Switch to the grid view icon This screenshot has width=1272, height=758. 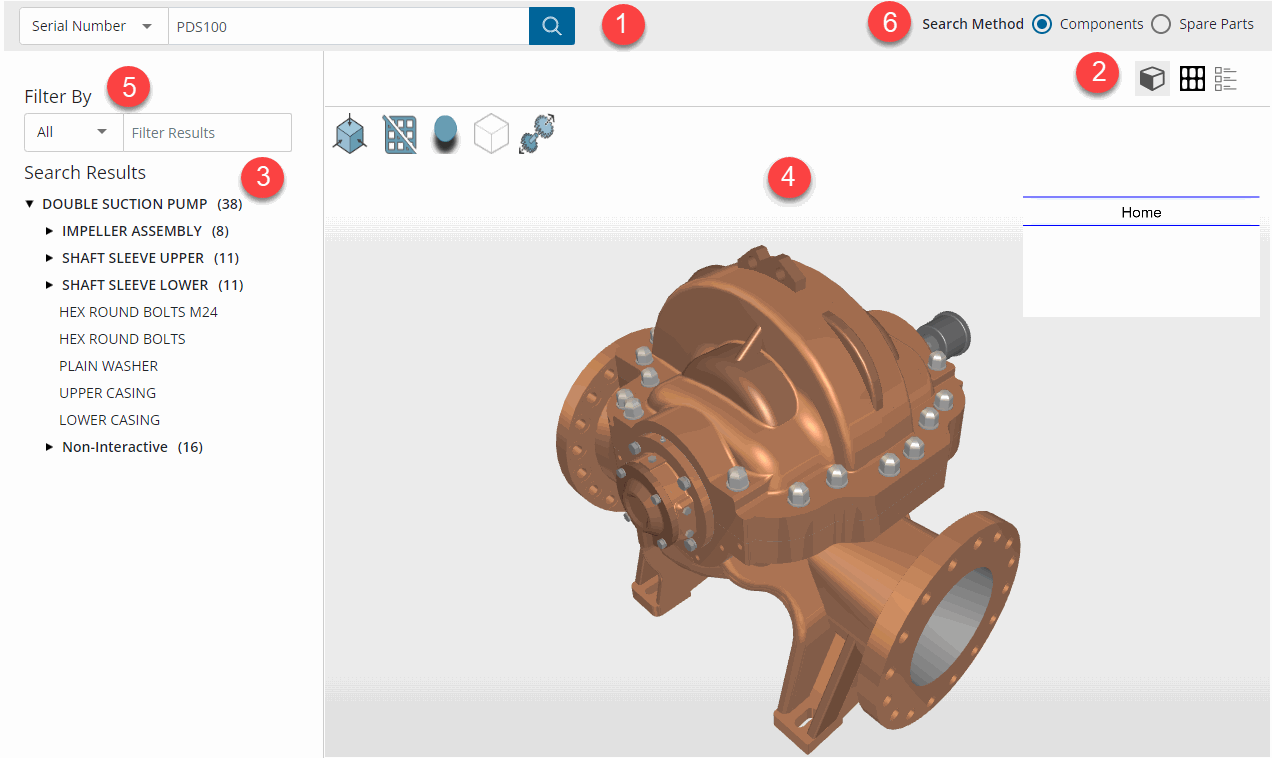(x=1191, y=79)
